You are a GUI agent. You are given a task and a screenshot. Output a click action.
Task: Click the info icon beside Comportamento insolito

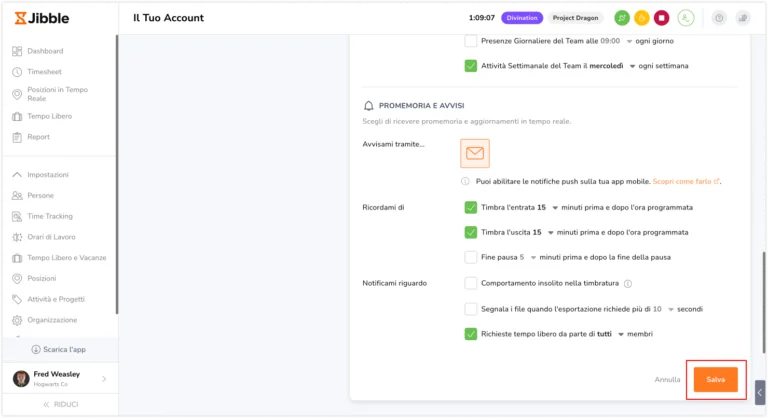(627, 283)
